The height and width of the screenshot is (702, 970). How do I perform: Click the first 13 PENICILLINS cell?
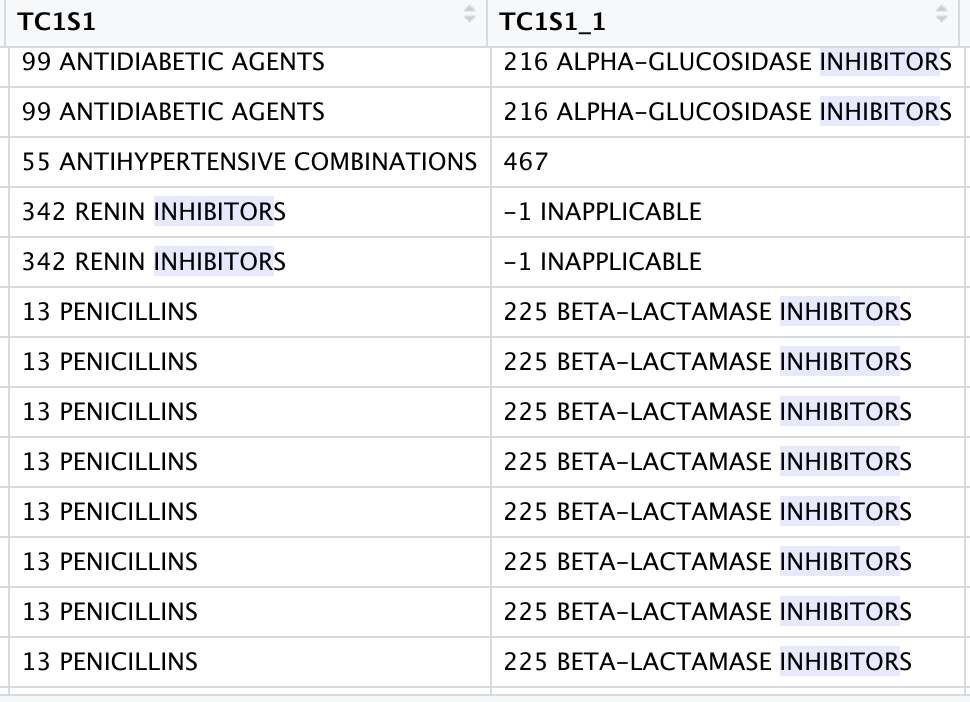[110, 312]
